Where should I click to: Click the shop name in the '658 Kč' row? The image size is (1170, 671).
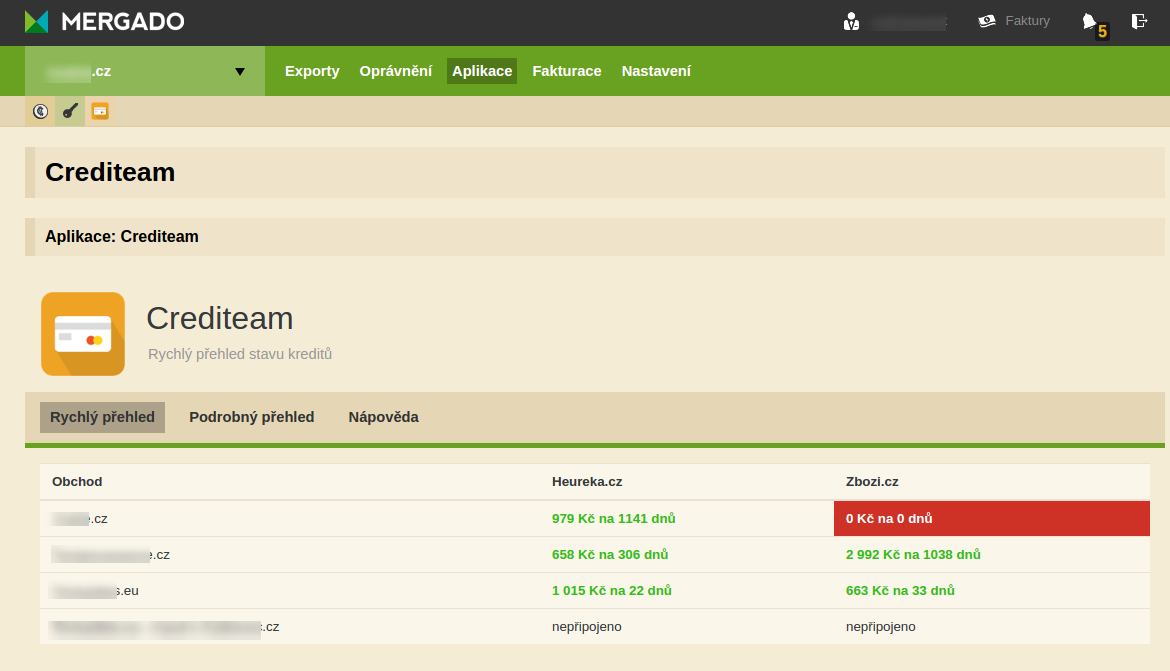(x=110, y=555)
